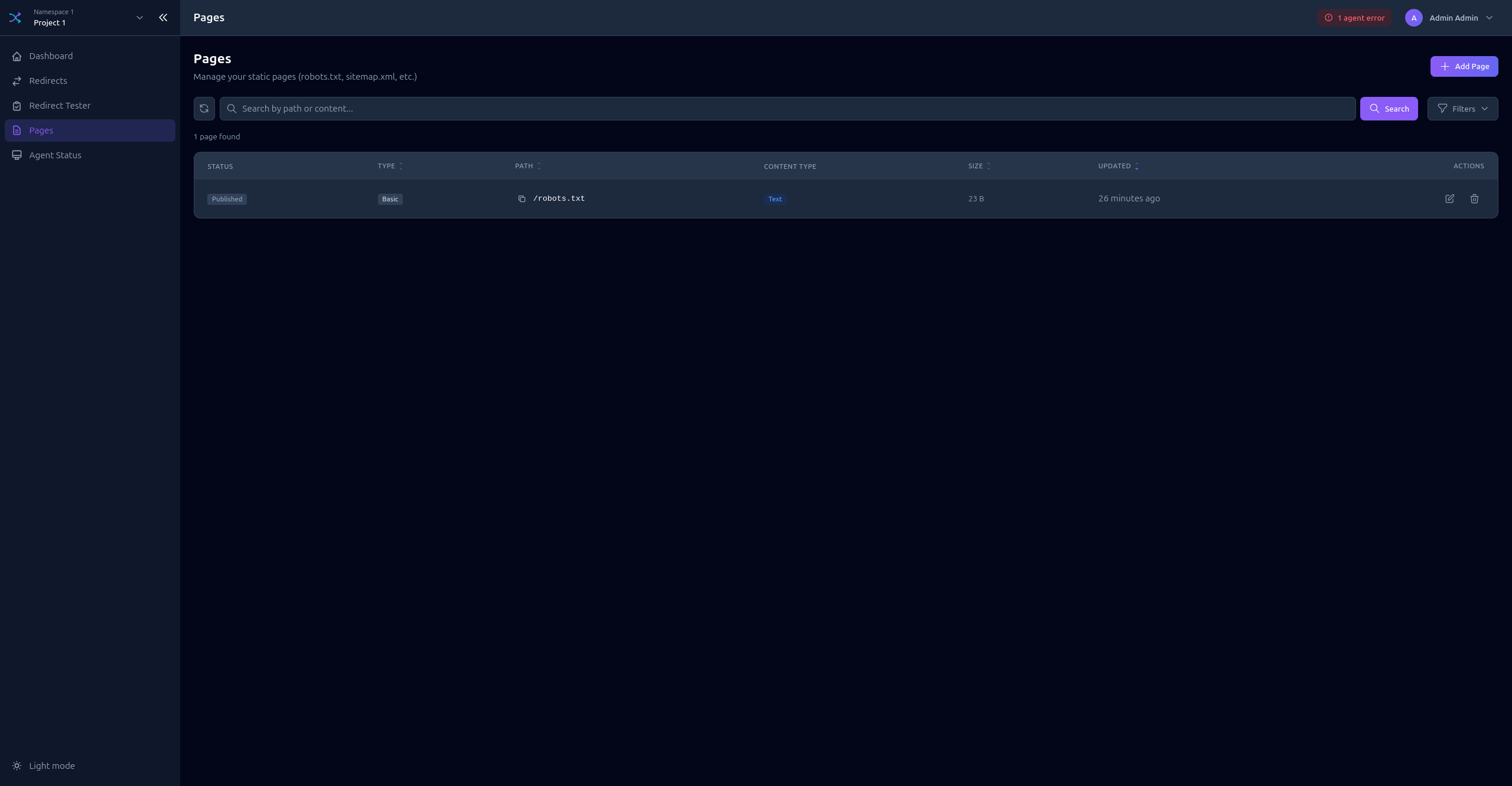Image resolution: width=1512 pixels, height=786 pixels.
Task: Open Agent Status section
Action: [x=55, y=155]
